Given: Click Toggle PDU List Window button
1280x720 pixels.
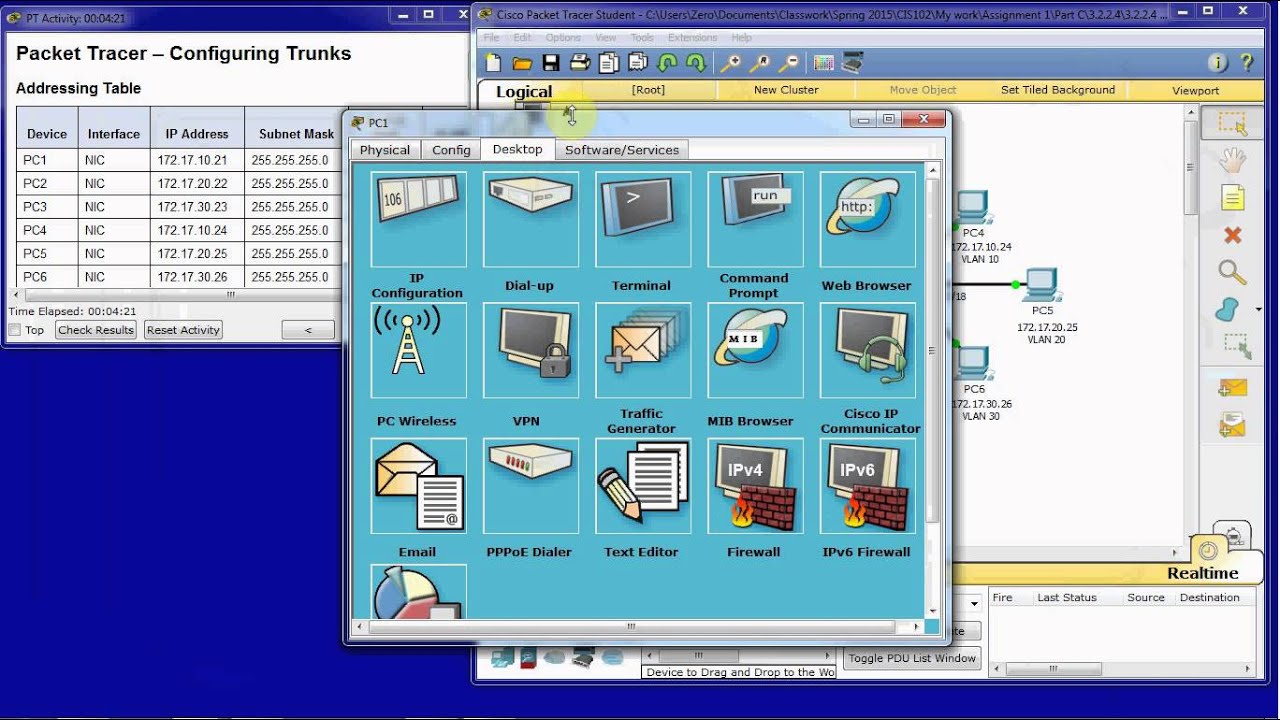Looking at the screenshot, I should click(x=912, y=658).
